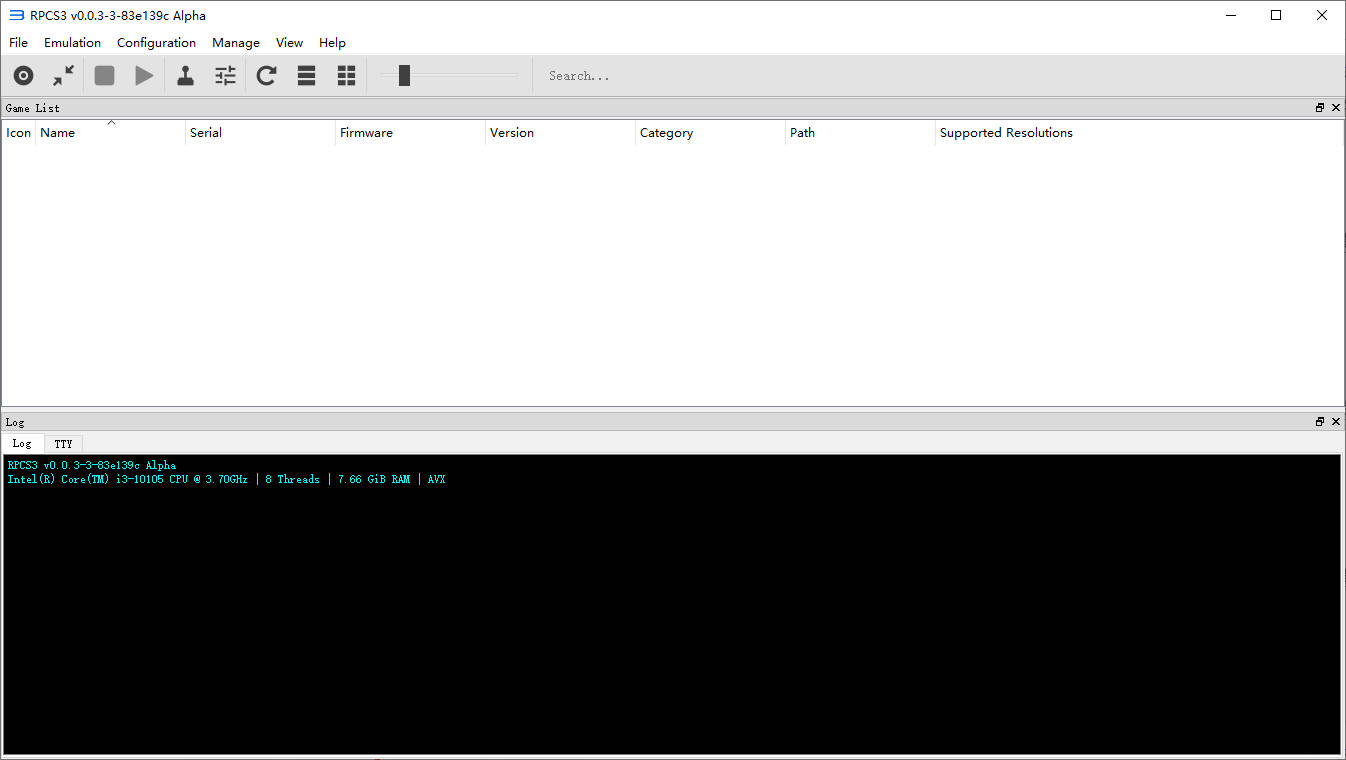This screenshot has height=760, width=1346.
Task: Open gamepad settings via joystick icon
Action: click(185, 75)
